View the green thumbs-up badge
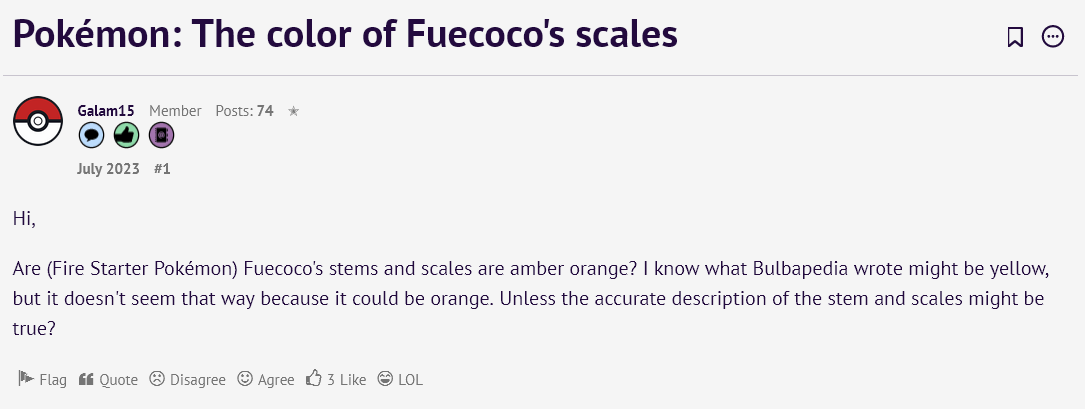 coord(127,136)
